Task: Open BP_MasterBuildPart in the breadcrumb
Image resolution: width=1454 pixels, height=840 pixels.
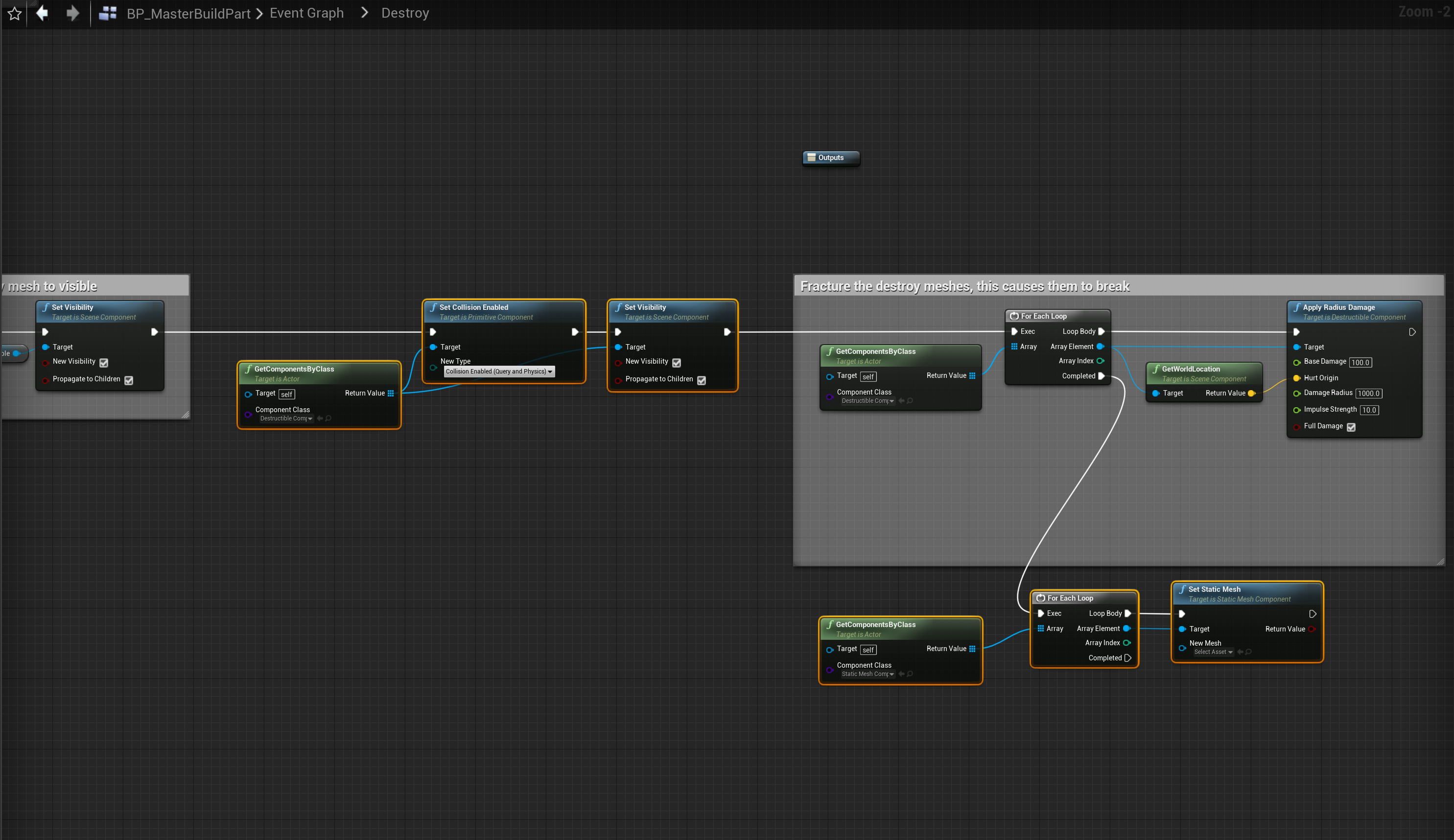Action: coord(188,13)
